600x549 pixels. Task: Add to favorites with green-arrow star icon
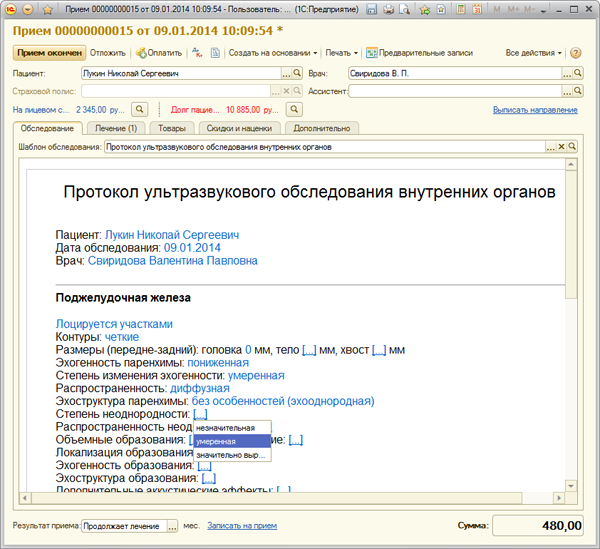(424, 10)
